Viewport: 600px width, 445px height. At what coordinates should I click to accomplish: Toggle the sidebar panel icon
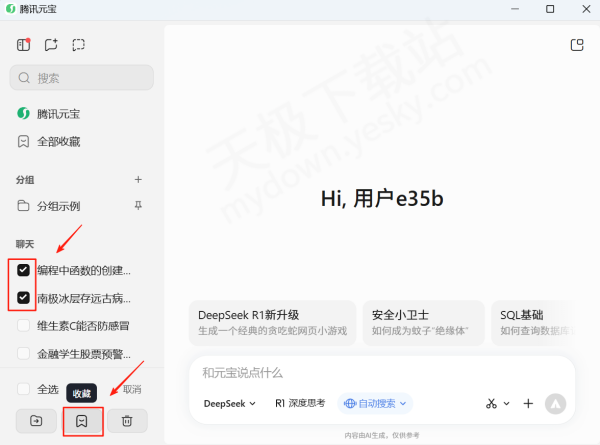tap(23, 45)
